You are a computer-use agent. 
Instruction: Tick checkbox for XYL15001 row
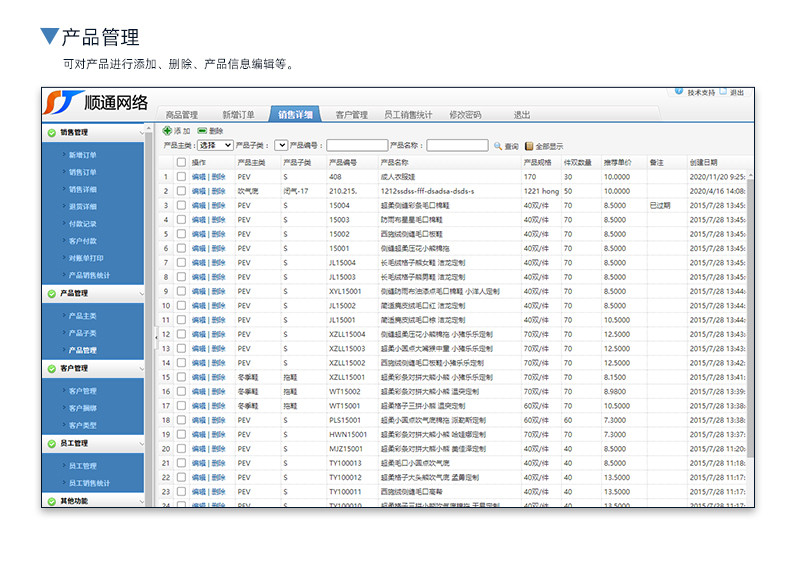point(181,291)
